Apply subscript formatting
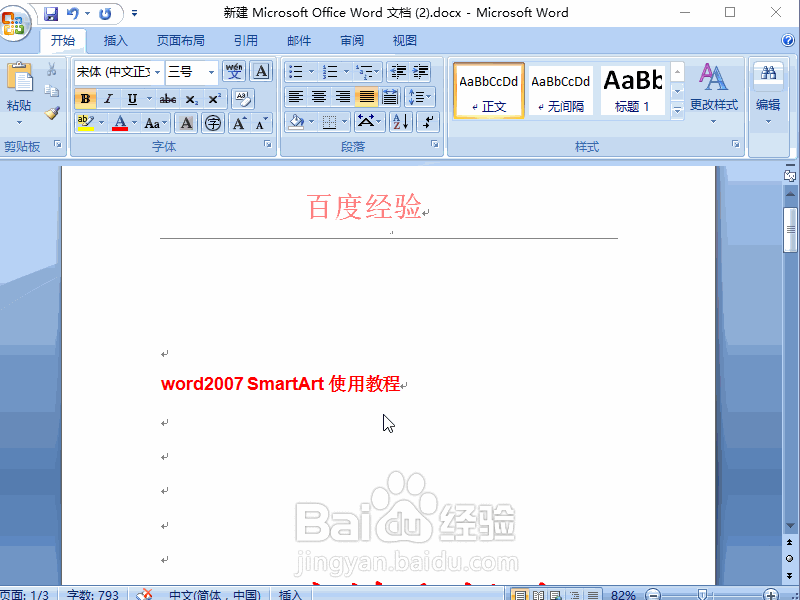This screenshot has width=800, height=600. pos(191,99)
